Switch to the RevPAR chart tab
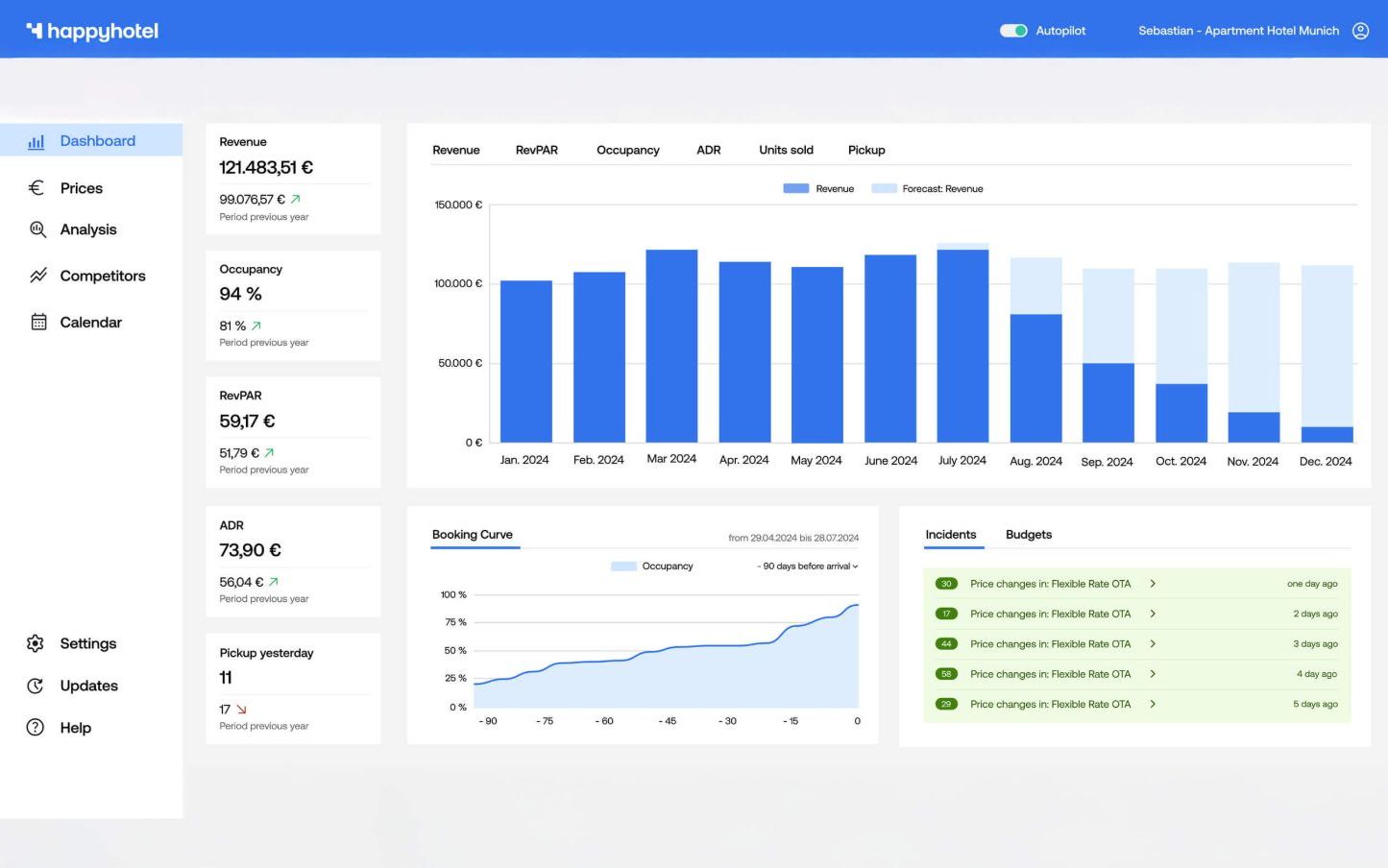This screenshot has width=1388, height=868. [x=536, y=150]
